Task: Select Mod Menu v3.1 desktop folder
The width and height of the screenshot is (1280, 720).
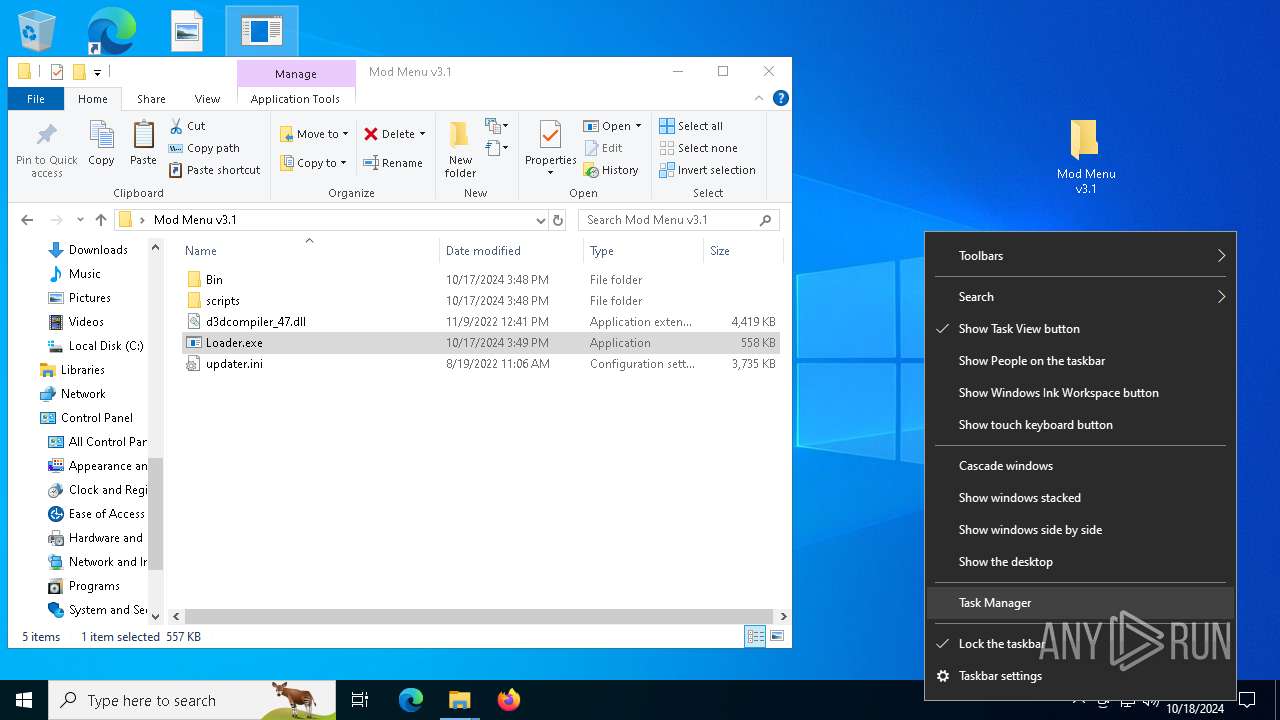Action: 1085,157
